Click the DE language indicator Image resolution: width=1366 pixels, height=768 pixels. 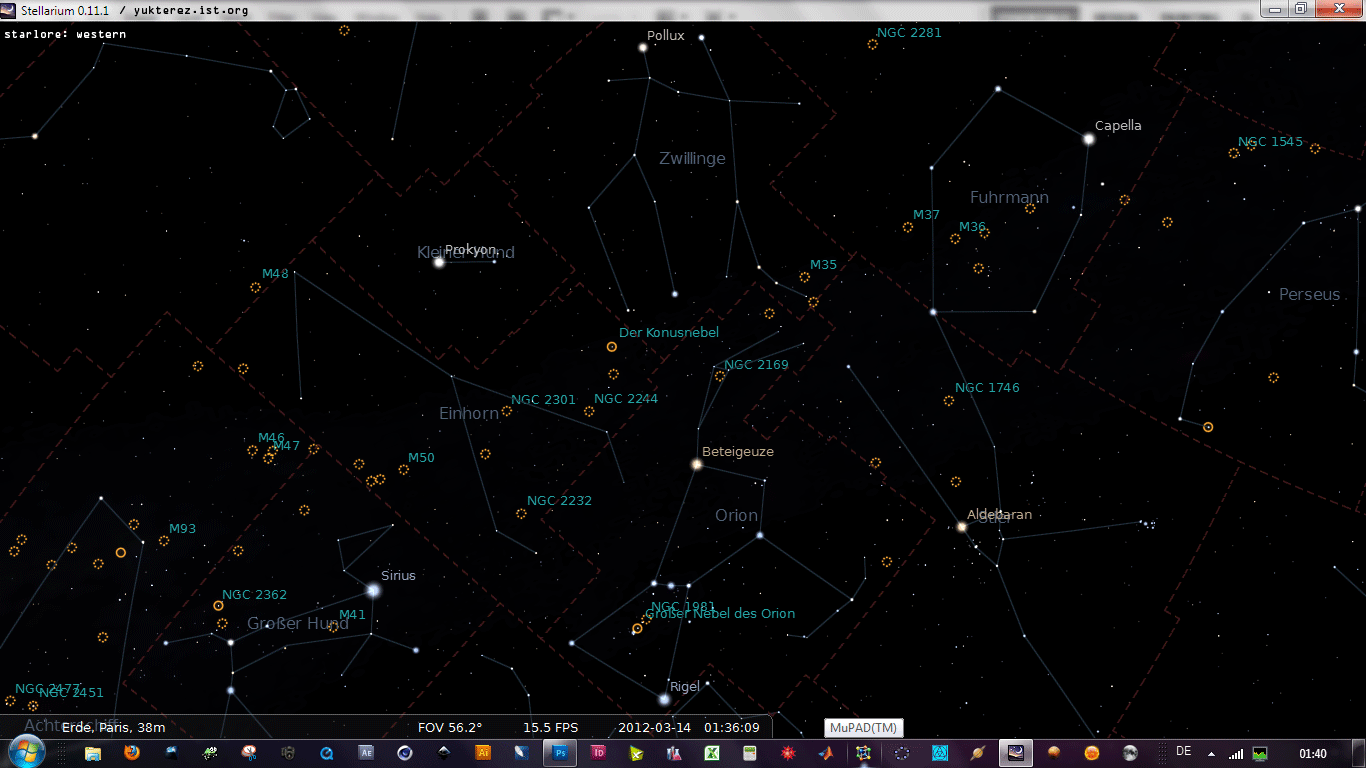pos(1184,751)
